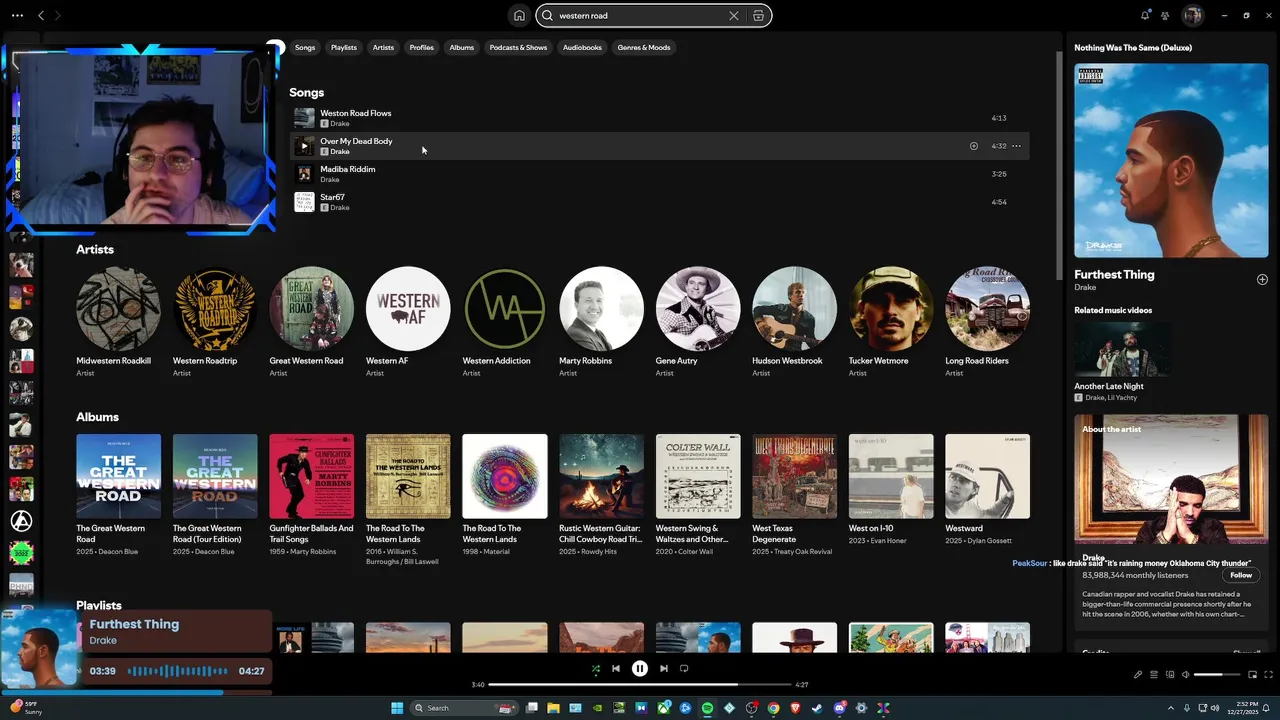
Task: Open the Browse icon next to search
Action: 759,15
